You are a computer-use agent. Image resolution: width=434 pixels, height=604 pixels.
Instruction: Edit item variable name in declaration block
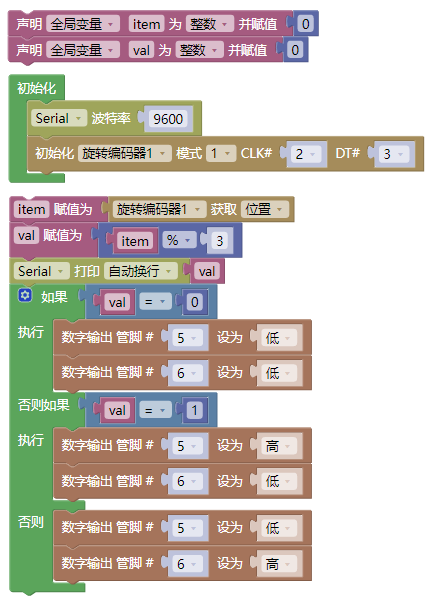coord(146,24)
